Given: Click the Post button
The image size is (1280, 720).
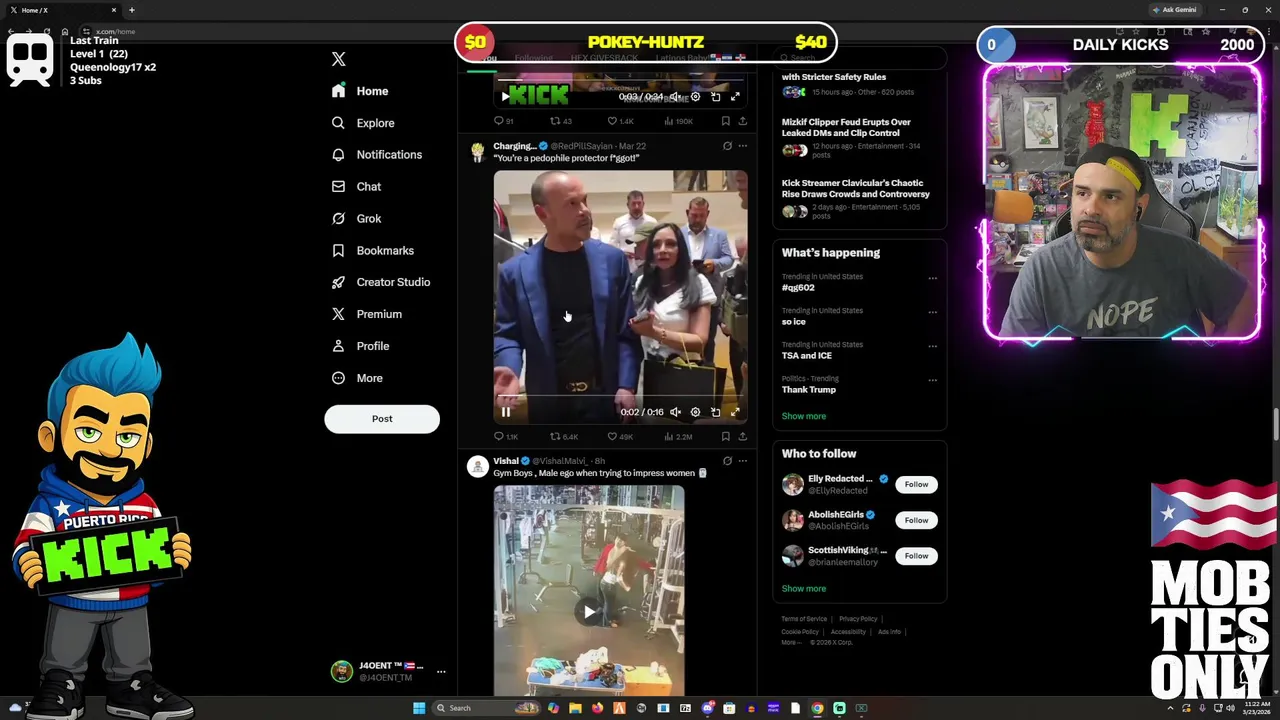Looking at the screenshot, I should 382,419.
